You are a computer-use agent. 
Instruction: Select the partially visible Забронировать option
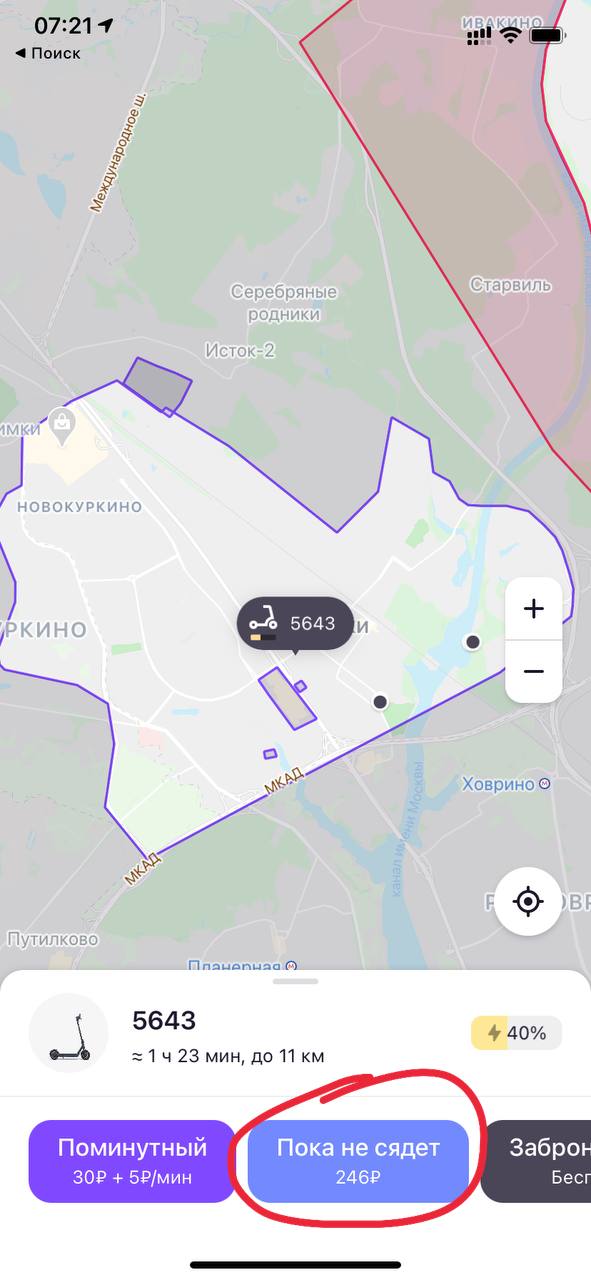coord(536,1161)
